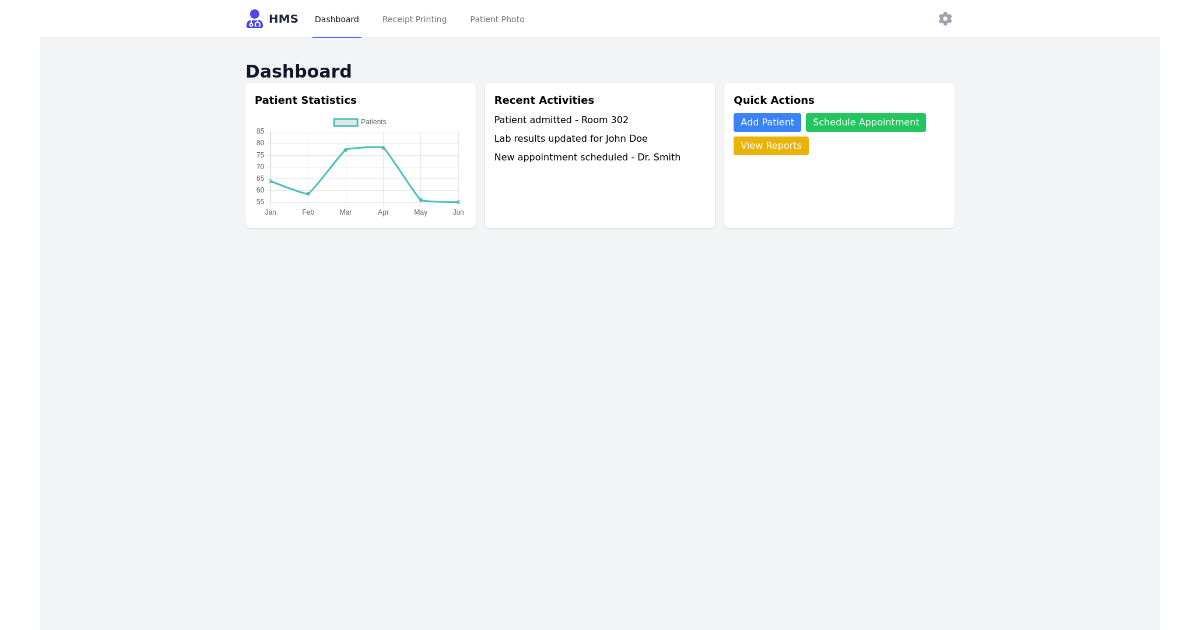
Task: Toggle the Patients legend on the chart
Action: point(358,121)
